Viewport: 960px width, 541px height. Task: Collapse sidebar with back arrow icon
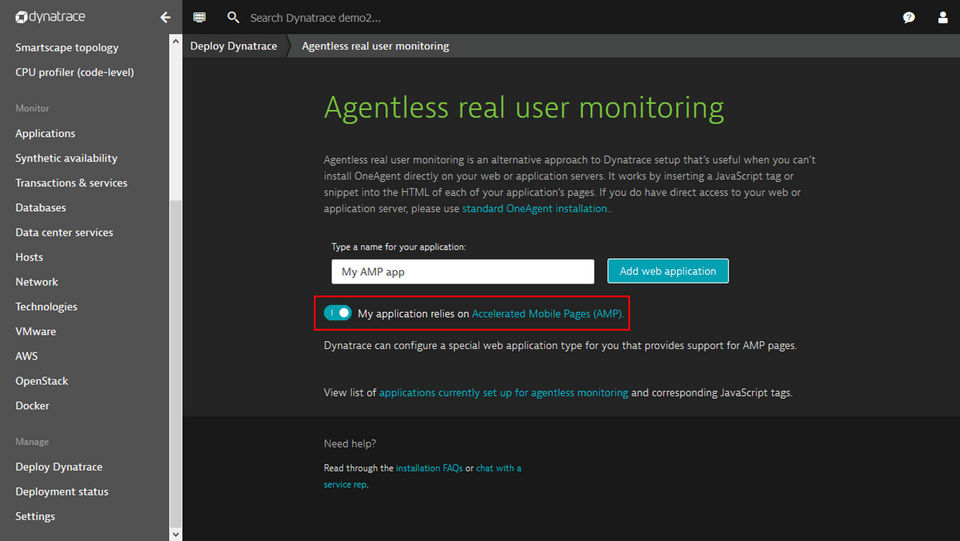click(x=166, y=17)
